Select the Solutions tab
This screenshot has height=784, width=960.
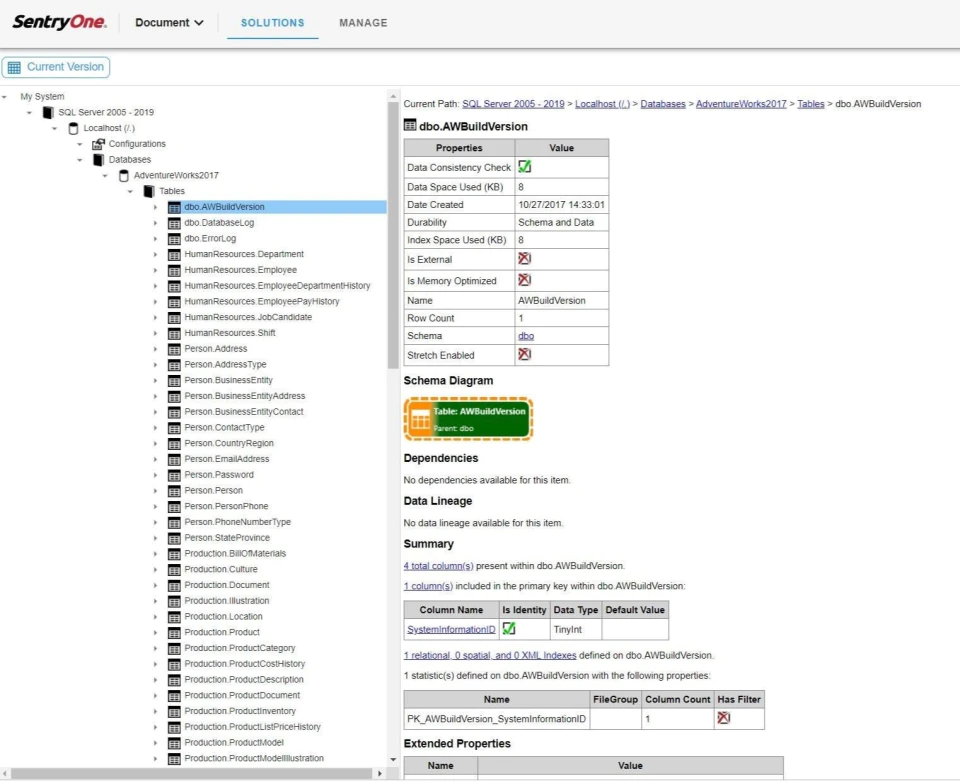[x=272, y=23]
